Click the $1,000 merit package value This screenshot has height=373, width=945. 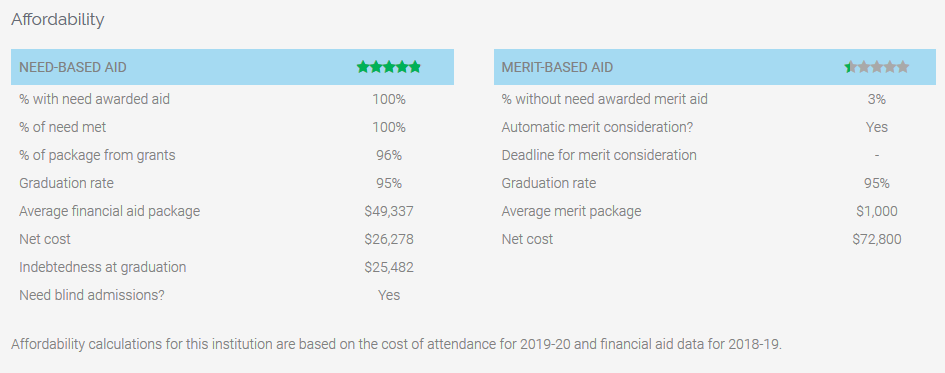[x=877, y=212]
